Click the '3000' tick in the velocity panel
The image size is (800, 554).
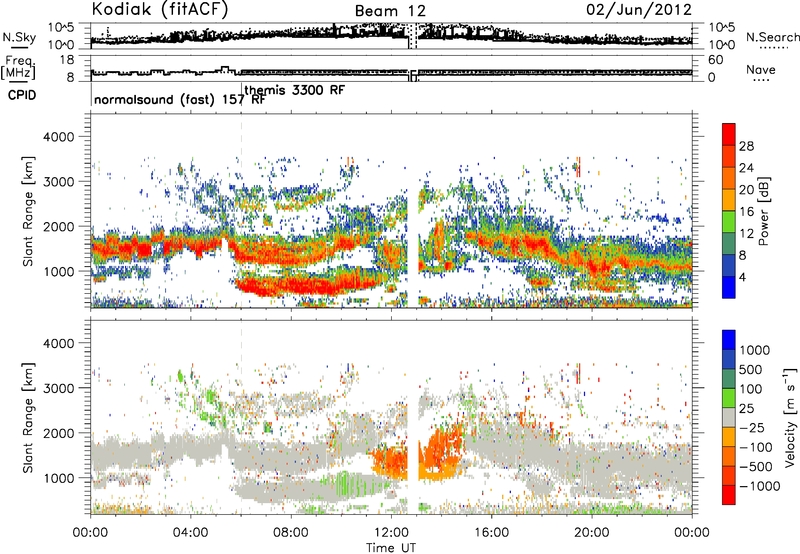(x=59, y=388)
